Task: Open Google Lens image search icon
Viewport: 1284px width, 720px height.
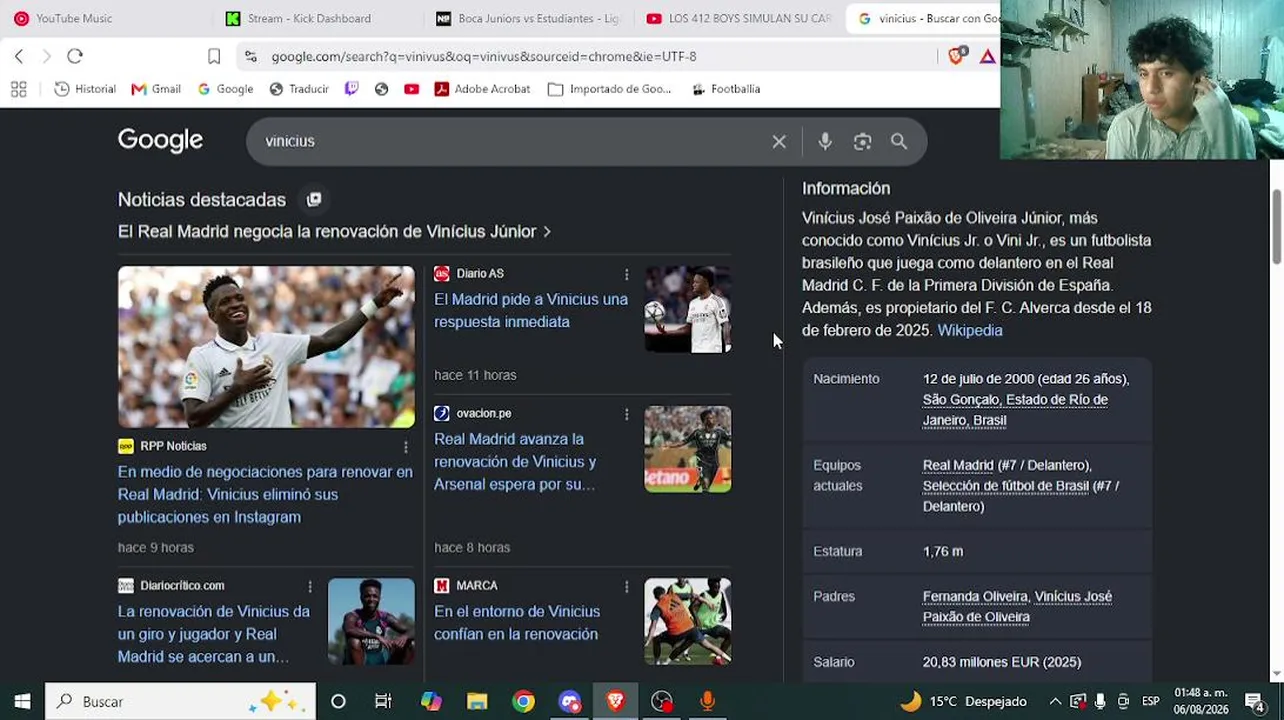Action: pos(862,142)
